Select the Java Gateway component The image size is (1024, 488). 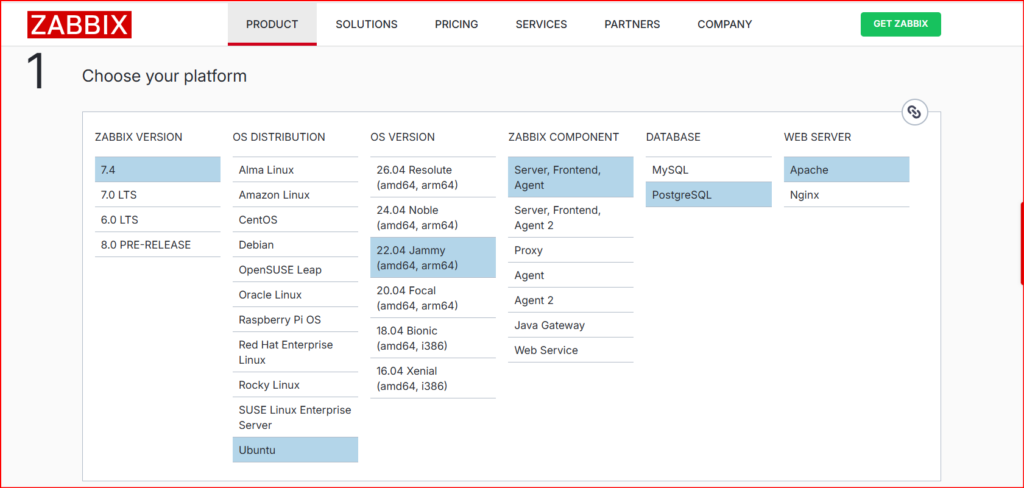pos(571,325)
